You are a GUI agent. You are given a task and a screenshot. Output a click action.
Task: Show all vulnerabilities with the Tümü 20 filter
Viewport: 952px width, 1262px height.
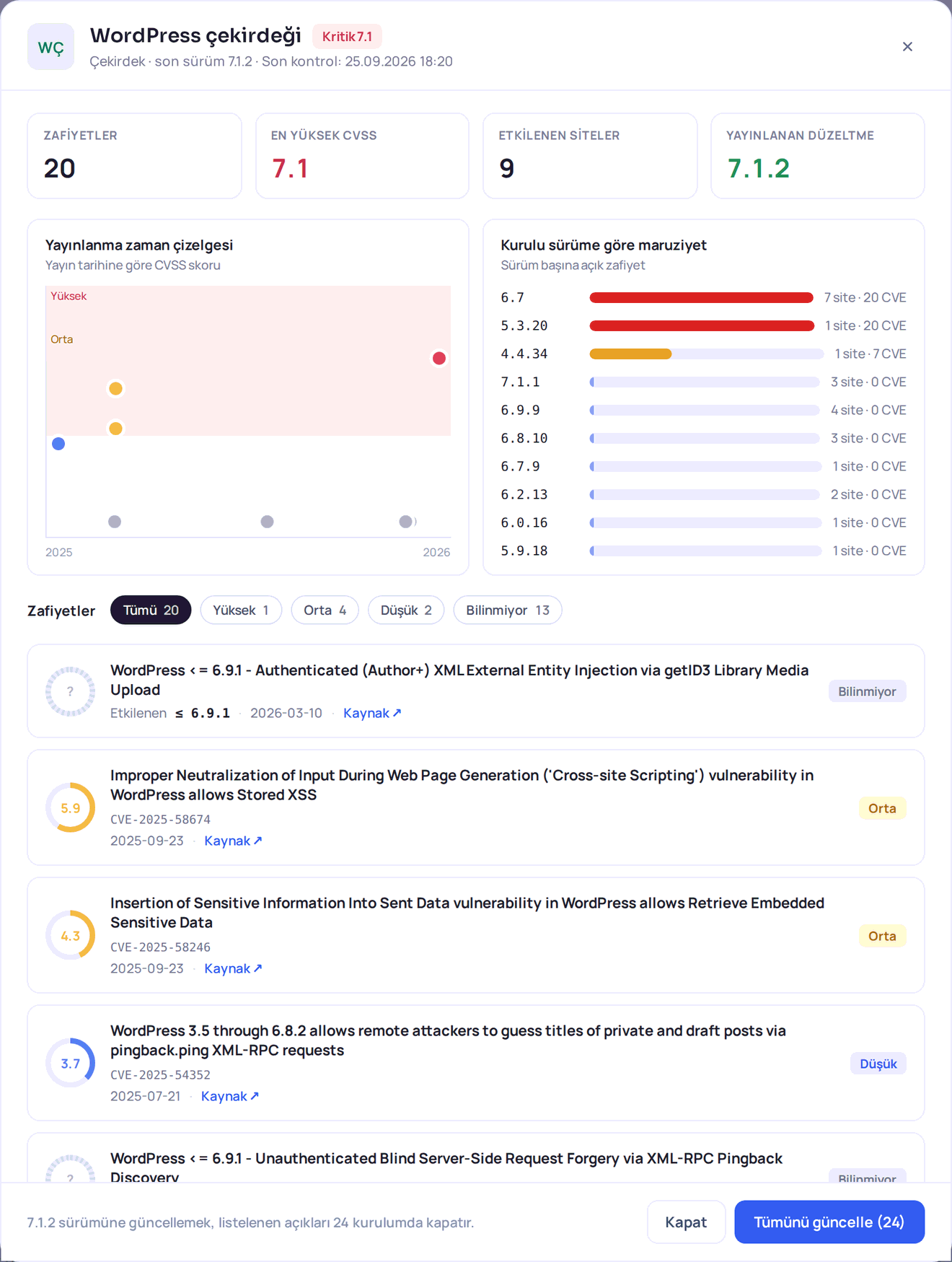click(x=151, y=610)
